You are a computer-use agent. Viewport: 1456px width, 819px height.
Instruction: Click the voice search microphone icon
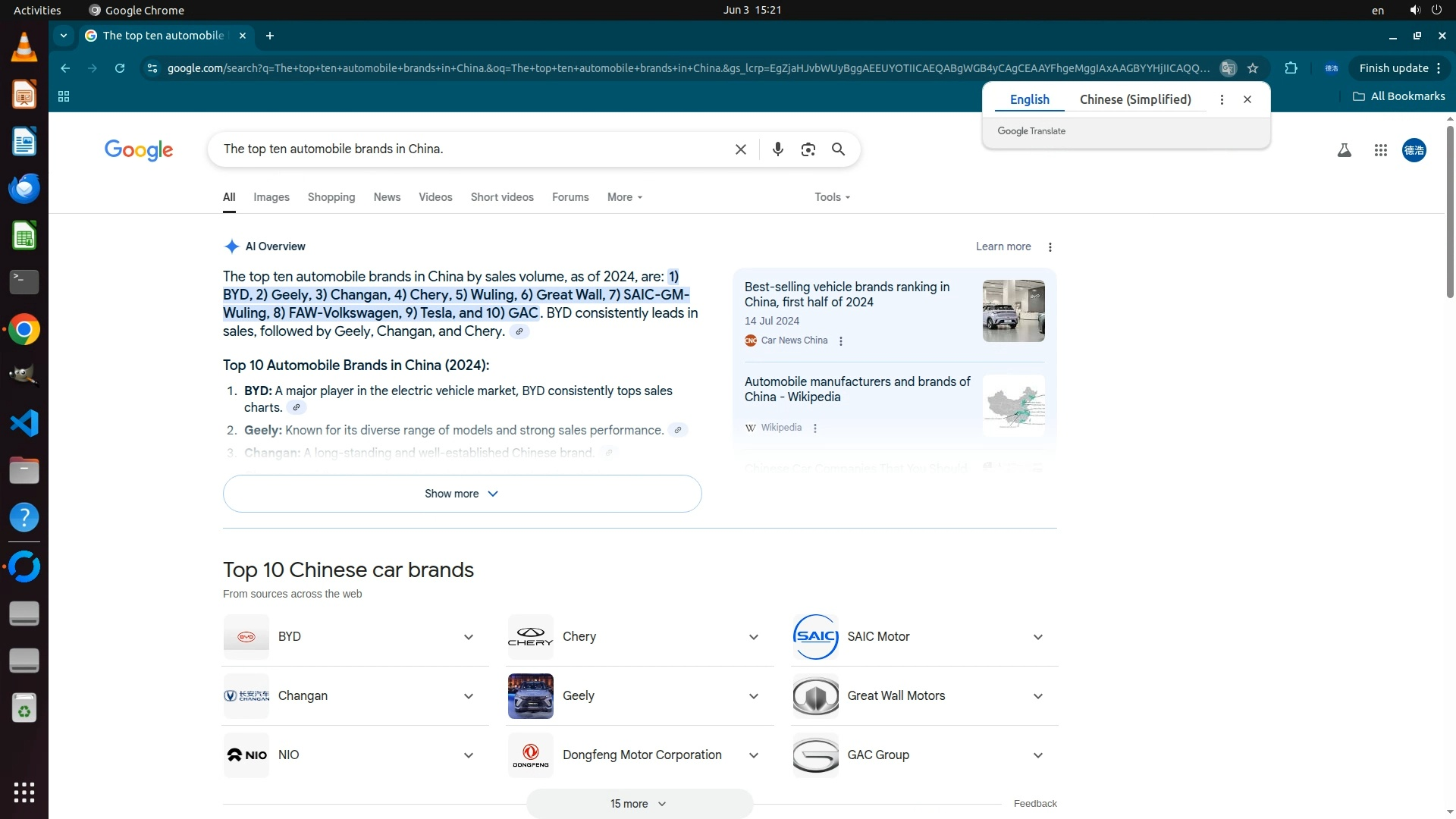coord(777,149)
